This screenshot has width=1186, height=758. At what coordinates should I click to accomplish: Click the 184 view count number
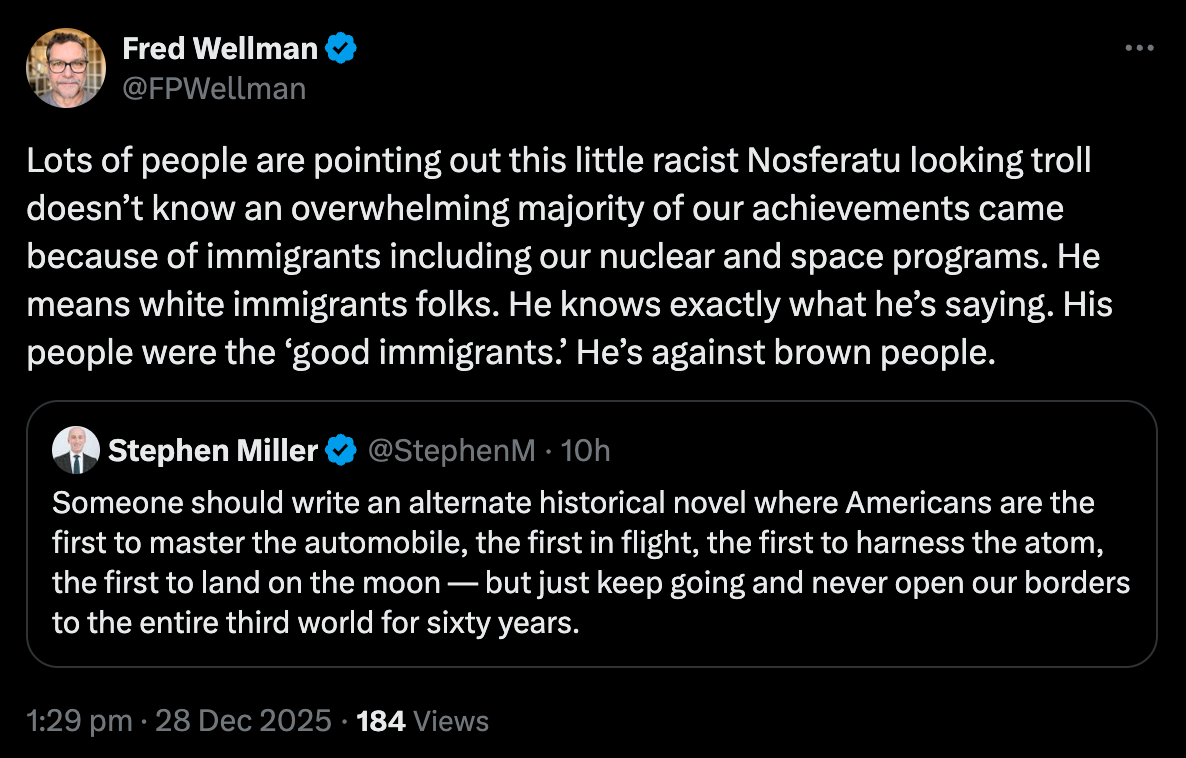(380, 720)
